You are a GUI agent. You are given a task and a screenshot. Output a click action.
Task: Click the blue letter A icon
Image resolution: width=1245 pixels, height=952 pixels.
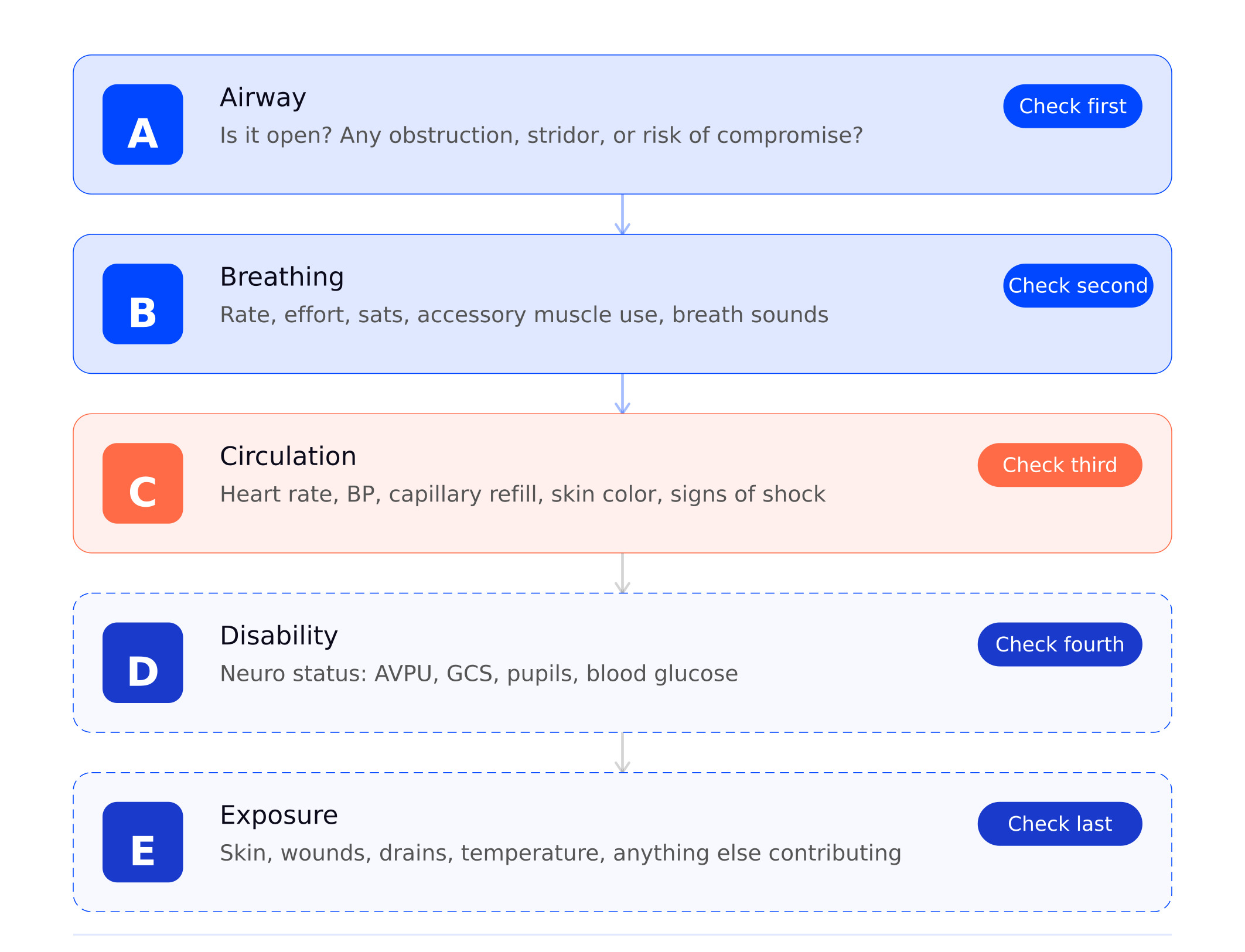142,124
